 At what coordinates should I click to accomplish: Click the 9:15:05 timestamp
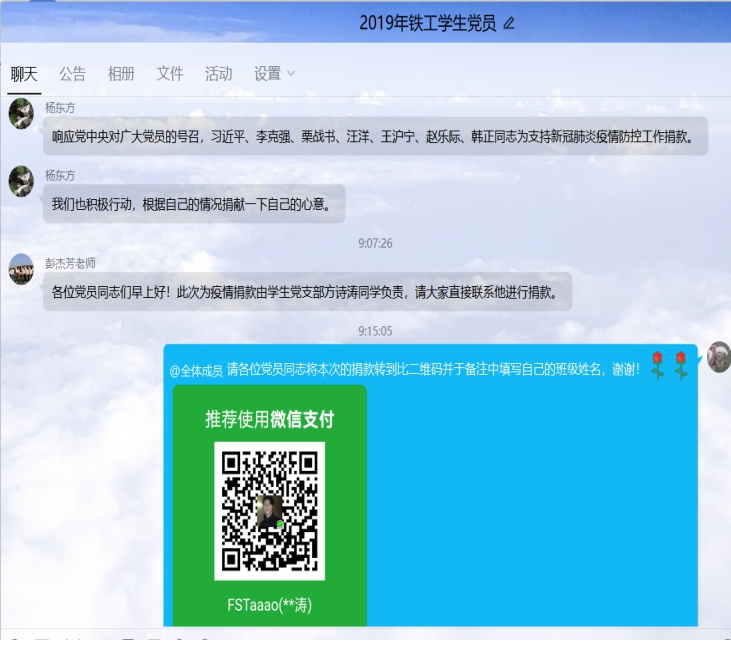tap(375, 331)
